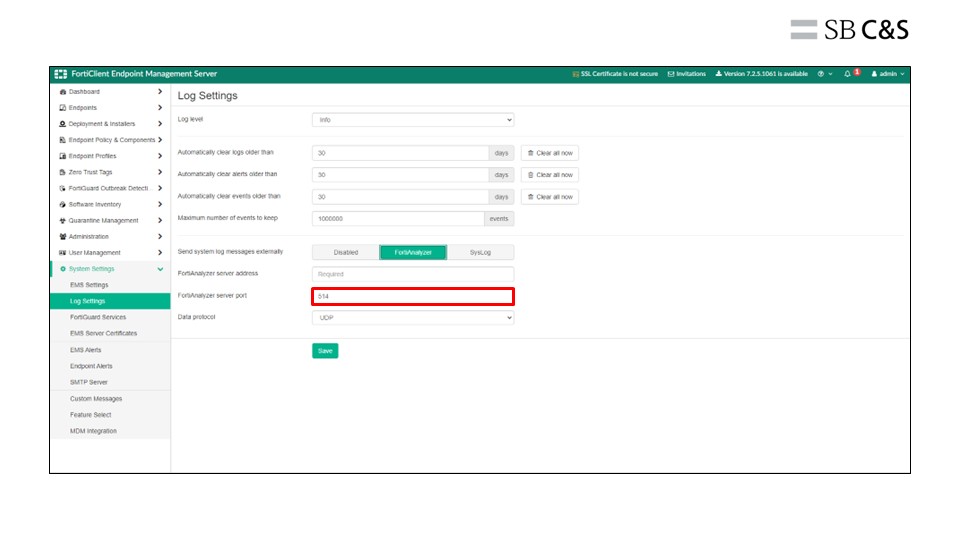Image resolution: width=960 pixels, height=540 pixels.
Task: Expand the Deployment & Installers chevron
Action: (x=160, y=124)
